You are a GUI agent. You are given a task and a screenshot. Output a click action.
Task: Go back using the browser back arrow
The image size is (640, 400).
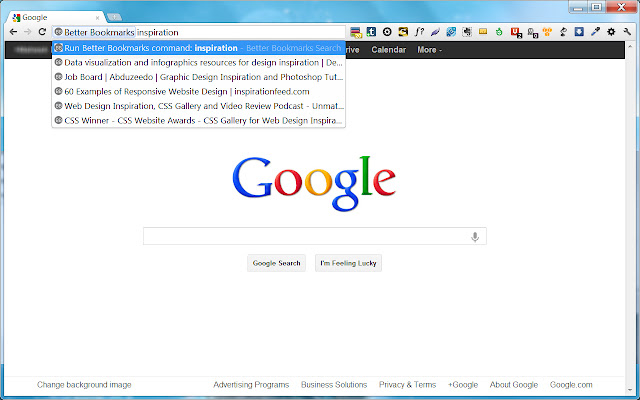point(13,32)
